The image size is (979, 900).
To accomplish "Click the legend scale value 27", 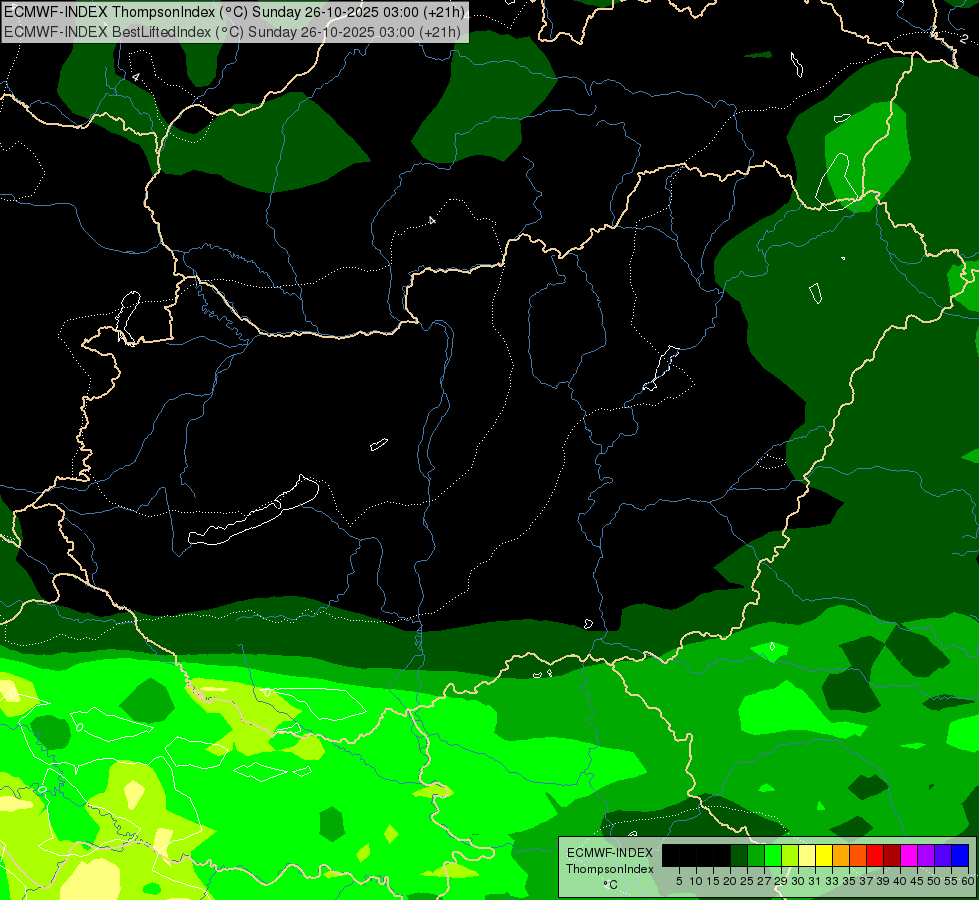I will pos(764,881).
